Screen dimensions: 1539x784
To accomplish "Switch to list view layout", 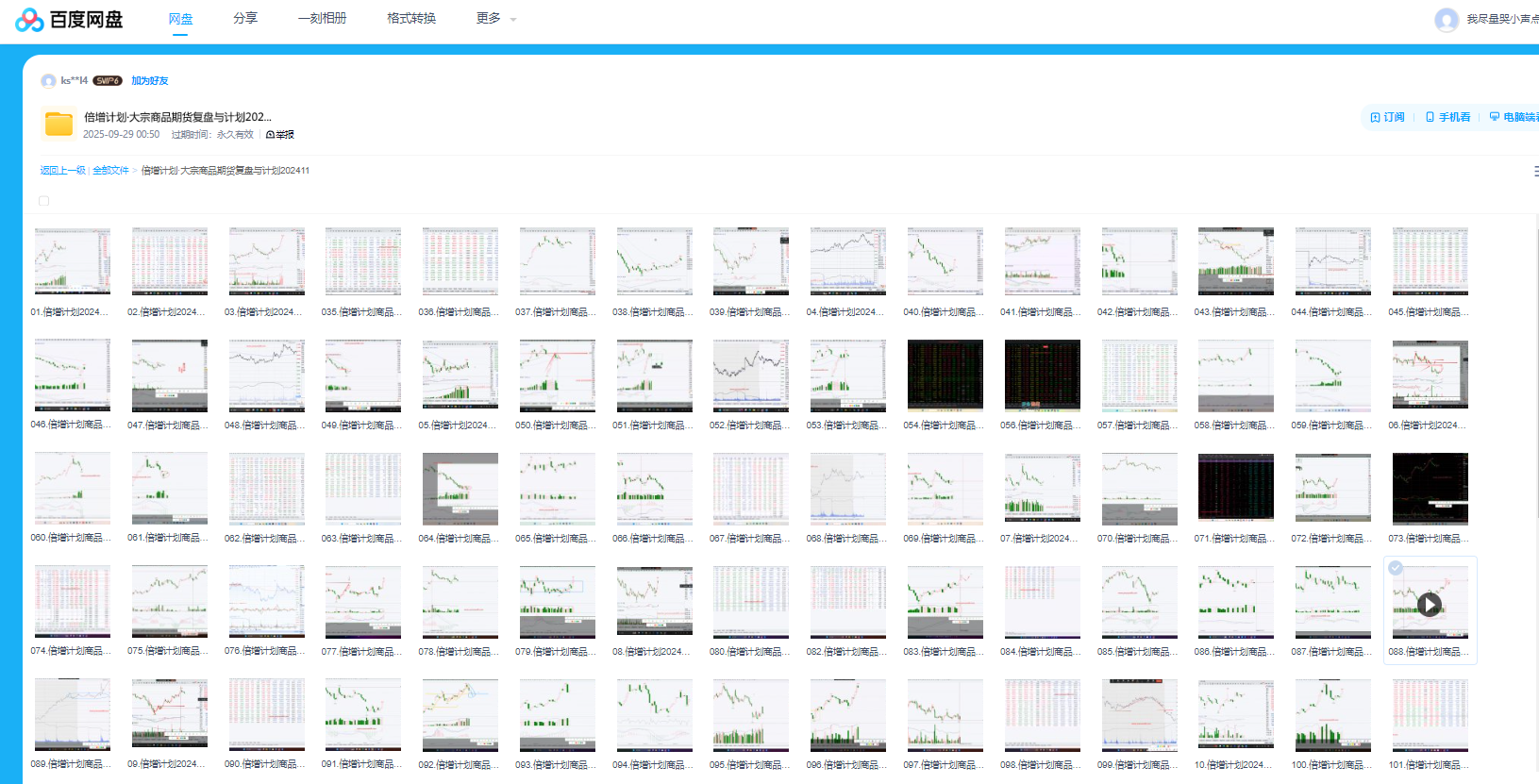I will click(1534, 171).
